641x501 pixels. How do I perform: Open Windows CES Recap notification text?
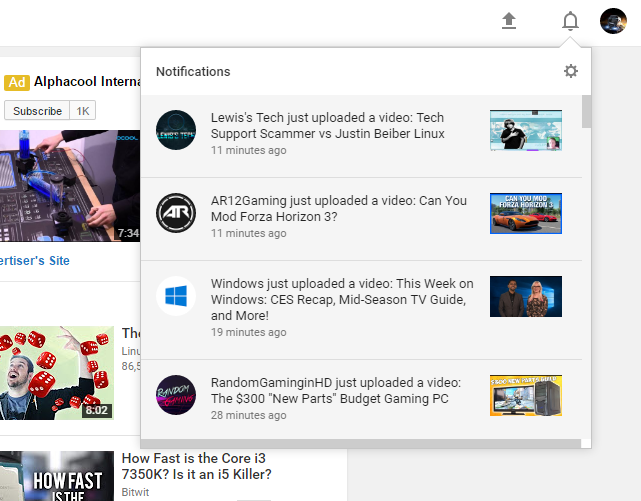pyautogui.click(x=342, y=300)
